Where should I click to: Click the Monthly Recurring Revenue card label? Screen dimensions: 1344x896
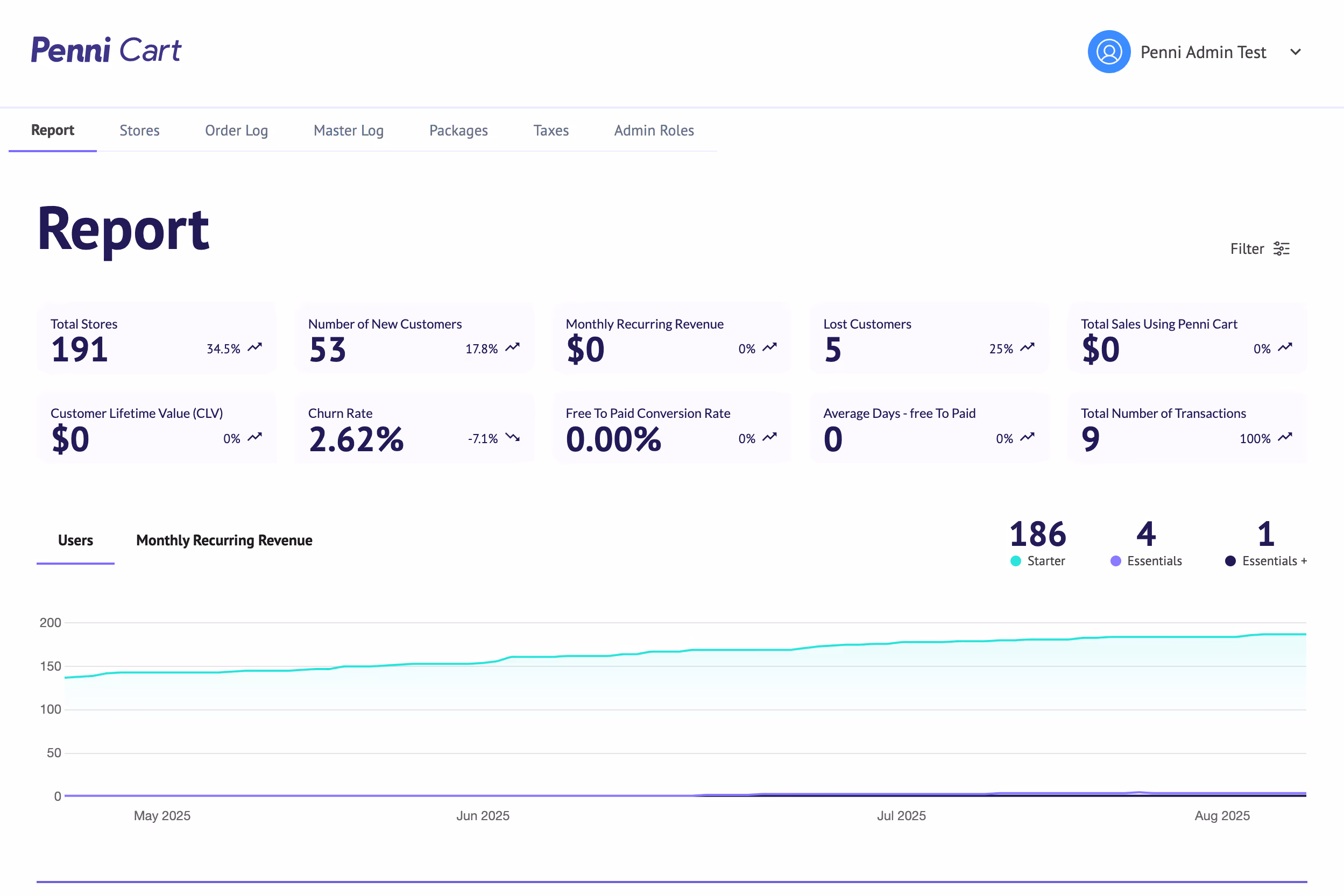point(644,324)
